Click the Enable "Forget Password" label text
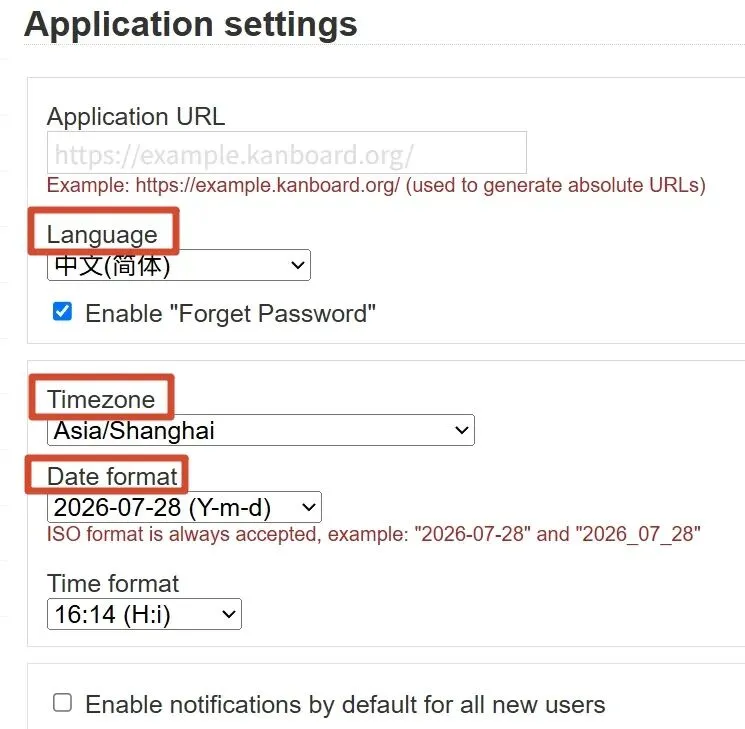Screen dimensions: 745x729 [230, 314]
